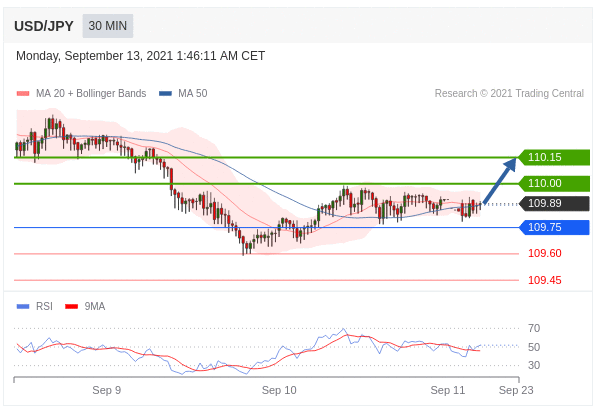Click the green 110.00 resistance tag
This screenshot has height=408, width=595.
click(x=554, y=183)
